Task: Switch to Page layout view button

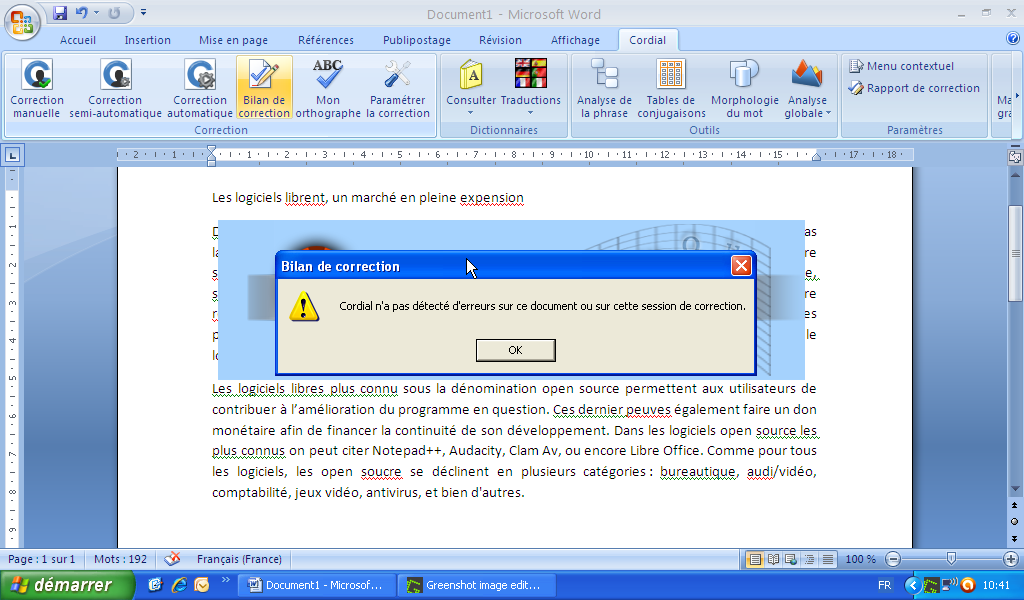Action: [x=755, y=559]
